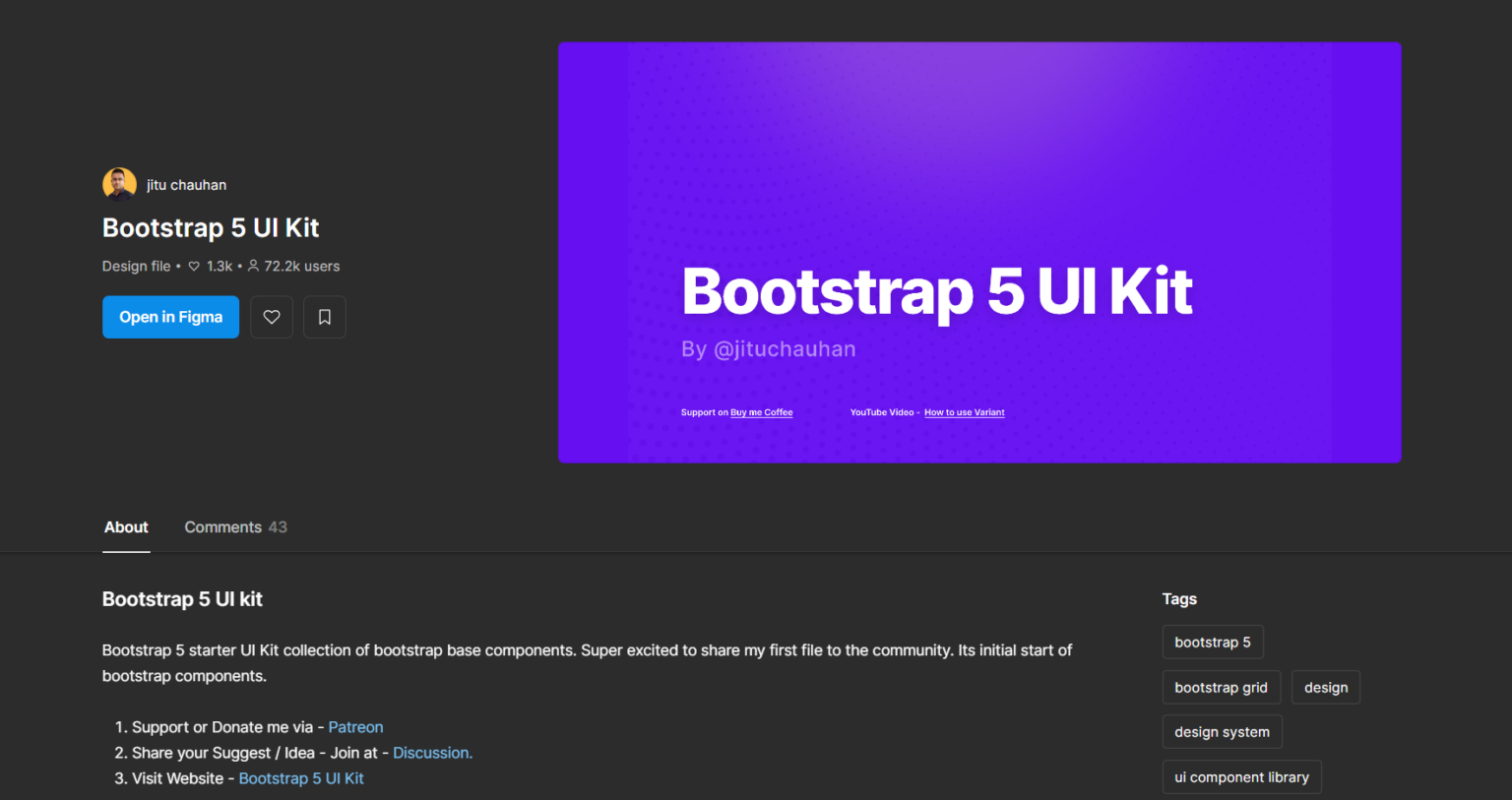1512x800 pixels.
Task: Open the purple Bootstrap 5 UI Kit cover image
Action: [x=979, y=252]
